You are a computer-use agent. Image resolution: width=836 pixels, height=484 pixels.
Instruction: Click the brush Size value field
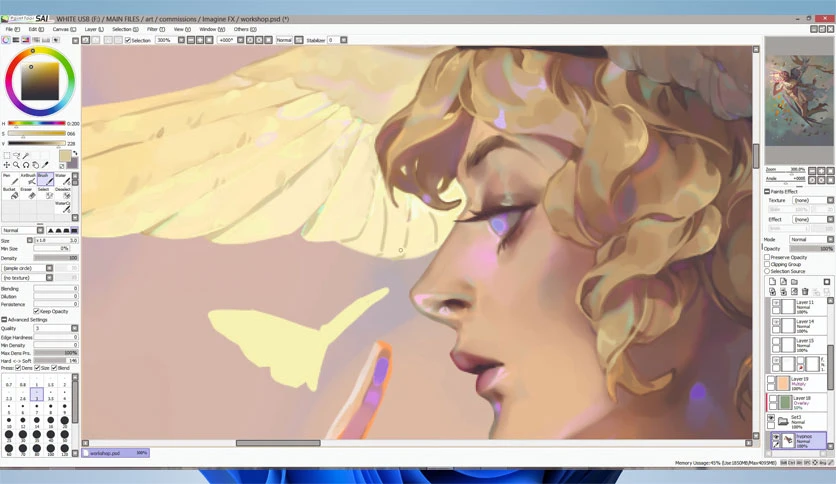click(56, 240)
